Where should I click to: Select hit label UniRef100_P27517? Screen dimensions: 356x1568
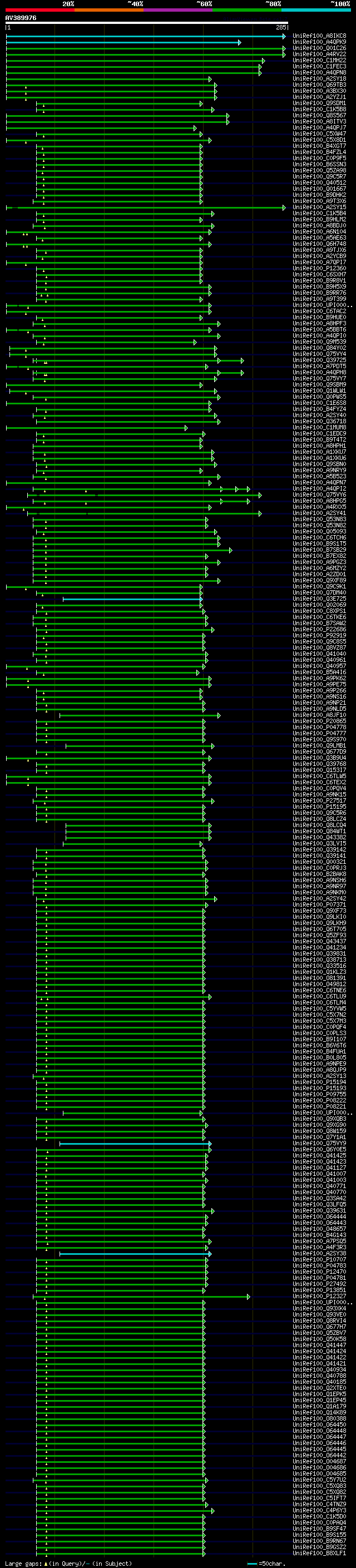pyautogui.click(x=319, y=802)
